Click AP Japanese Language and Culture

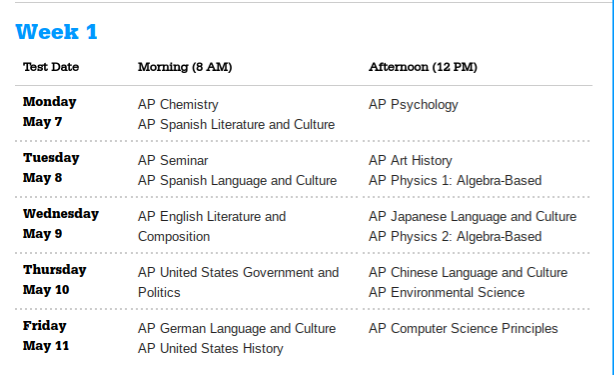(x=472, y=216)
